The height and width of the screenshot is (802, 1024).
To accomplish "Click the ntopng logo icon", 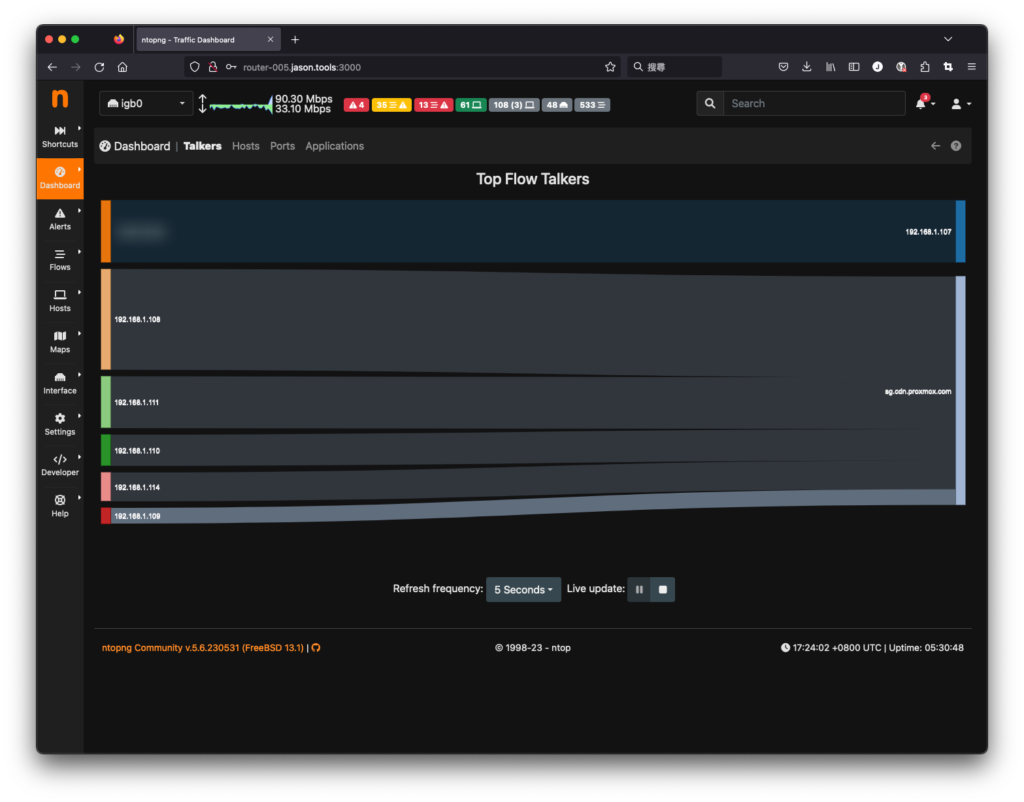I will 59,99.
